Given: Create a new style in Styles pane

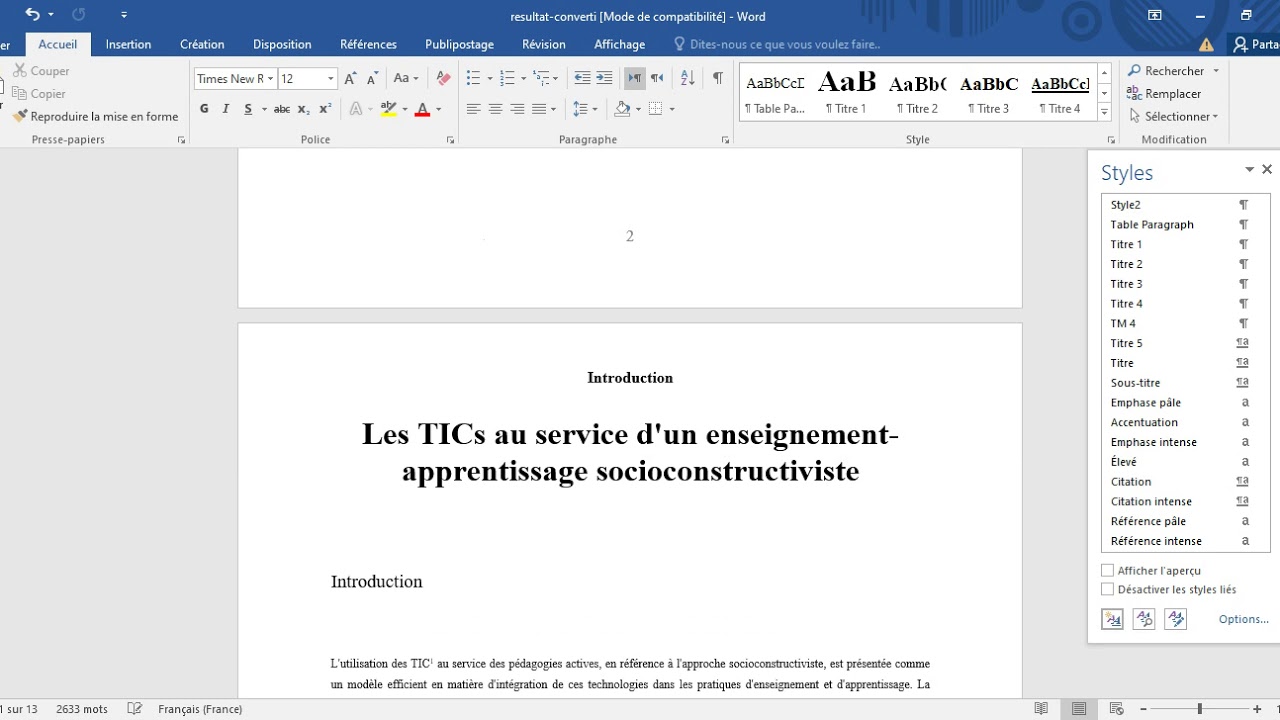Looking at the screenshot, I should tap(1112, 619).
